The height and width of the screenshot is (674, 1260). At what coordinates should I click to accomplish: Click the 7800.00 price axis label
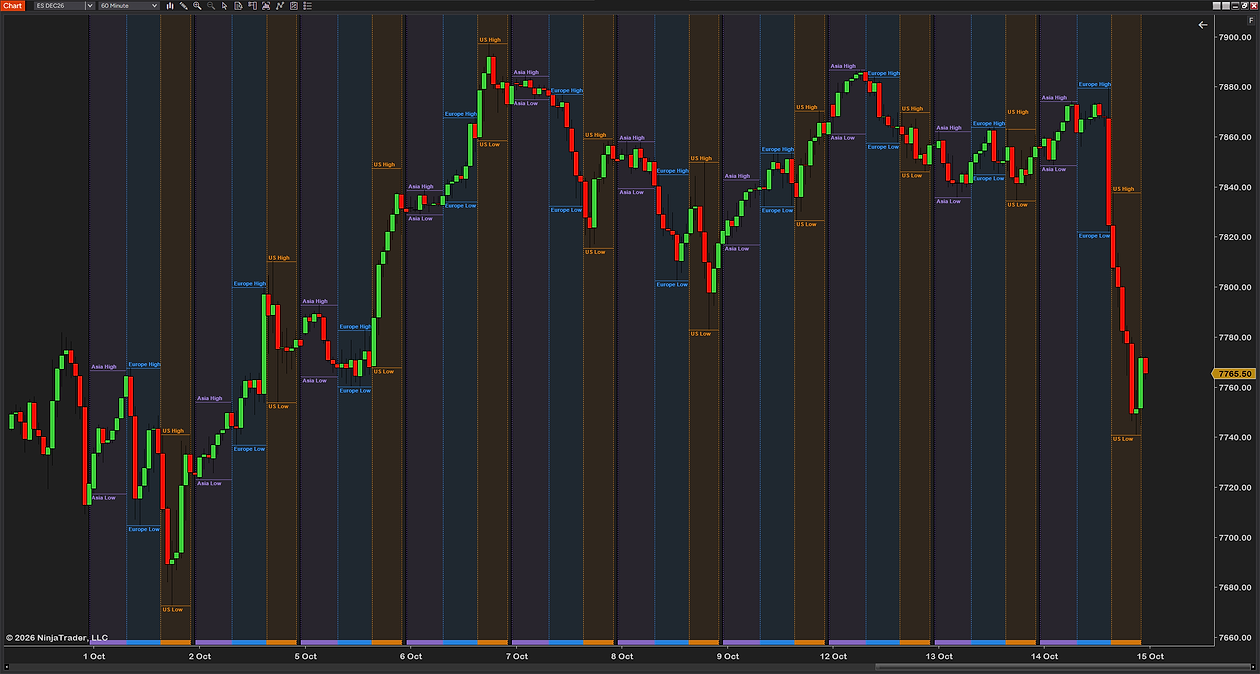(x=1233, y=287)
